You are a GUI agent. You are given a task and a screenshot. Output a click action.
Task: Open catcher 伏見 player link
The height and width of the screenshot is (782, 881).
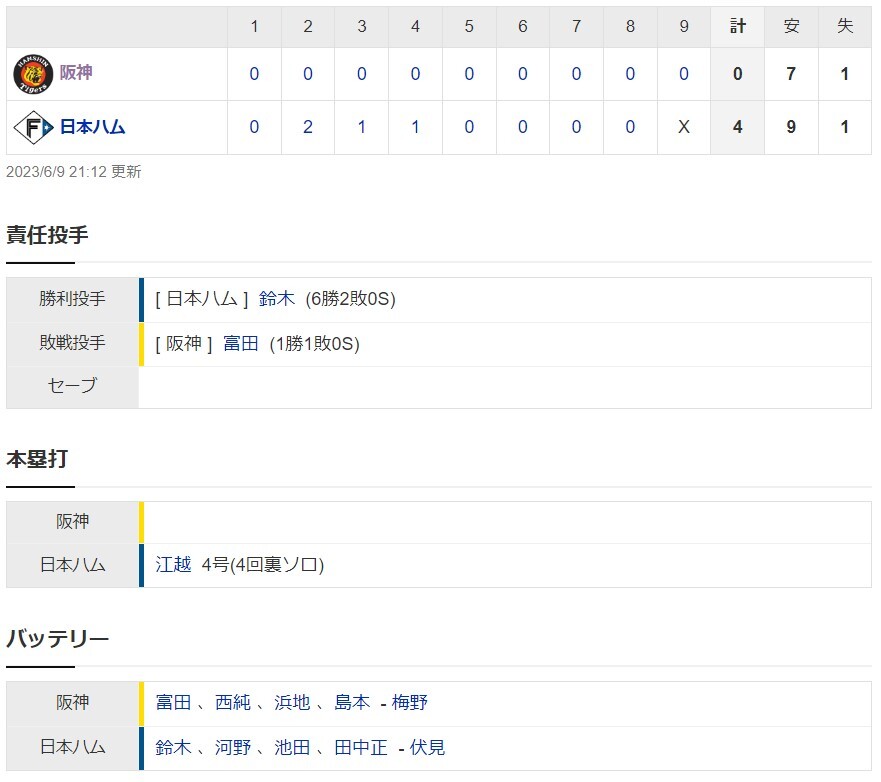coord(428,748)
